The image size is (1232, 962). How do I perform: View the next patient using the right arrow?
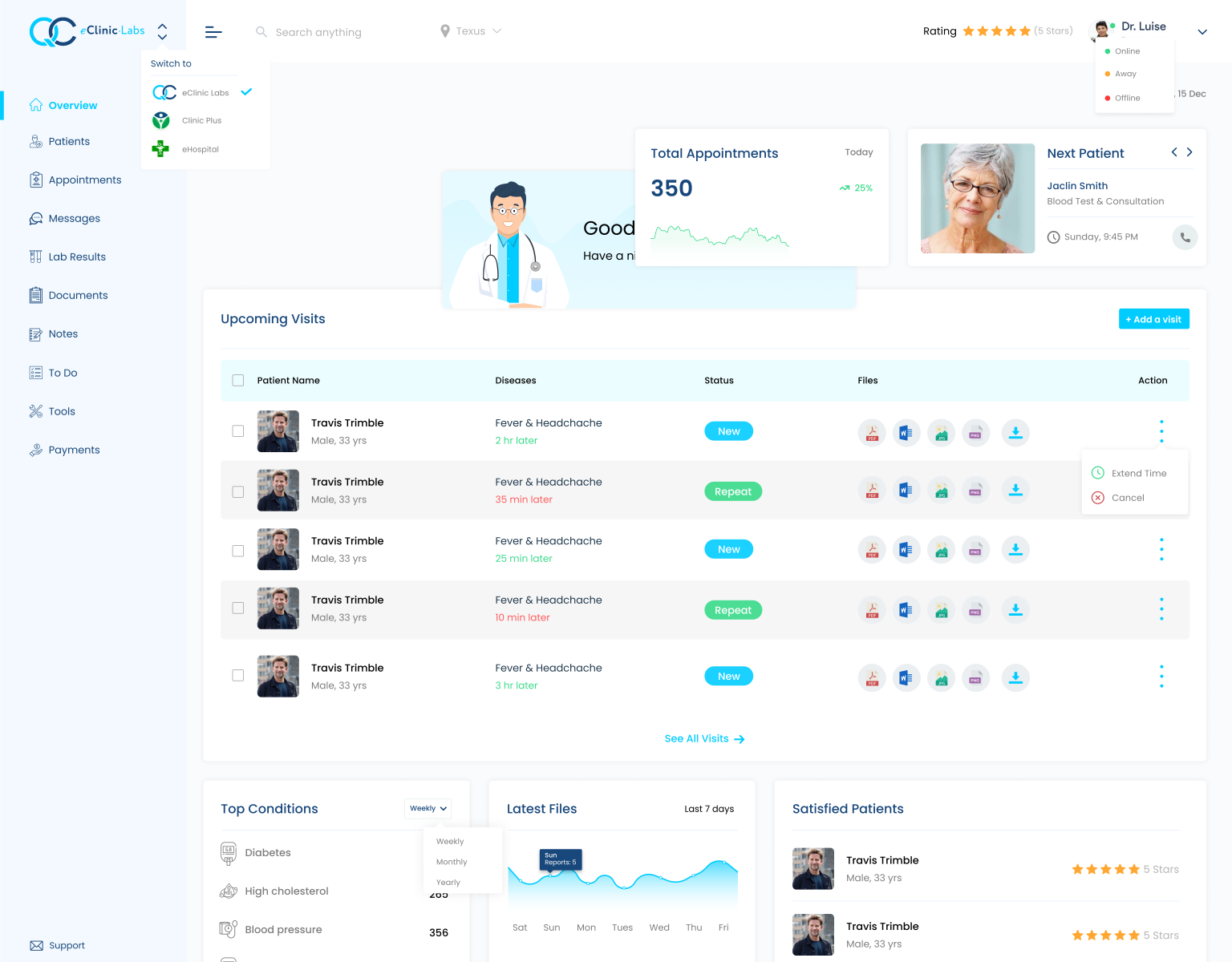[x=1189, y=152]
